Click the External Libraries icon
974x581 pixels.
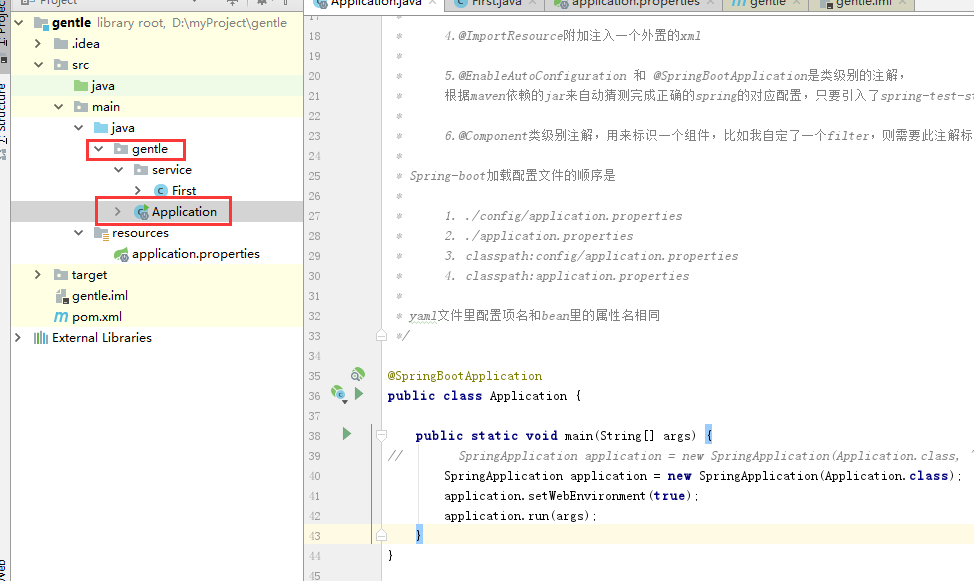click(41, 337)
